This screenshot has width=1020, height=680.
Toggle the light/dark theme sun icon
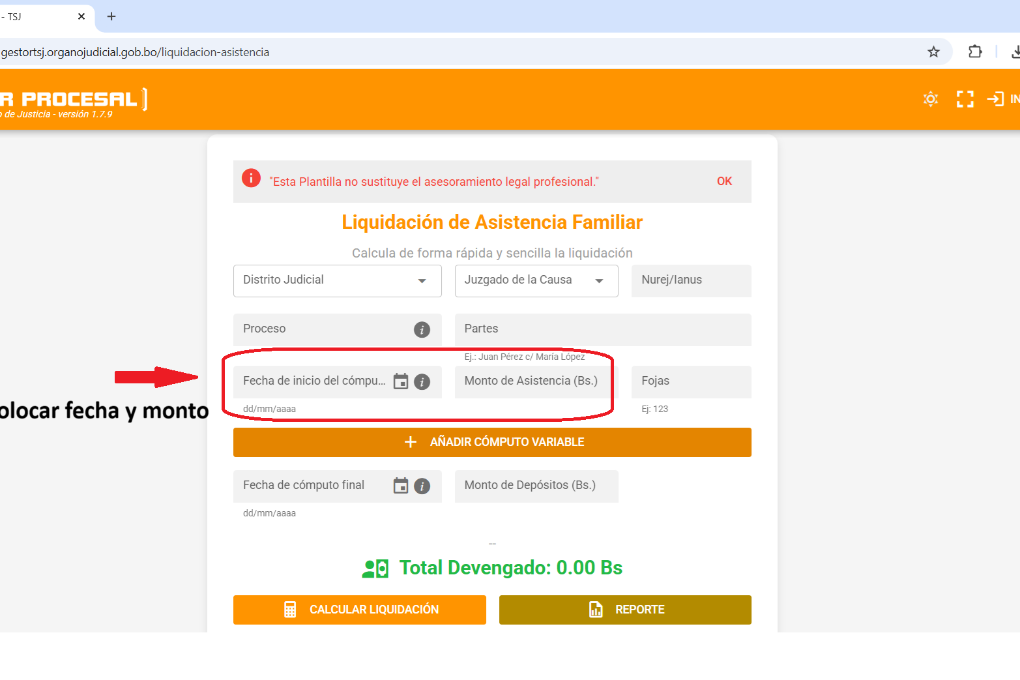pos(930,99)
